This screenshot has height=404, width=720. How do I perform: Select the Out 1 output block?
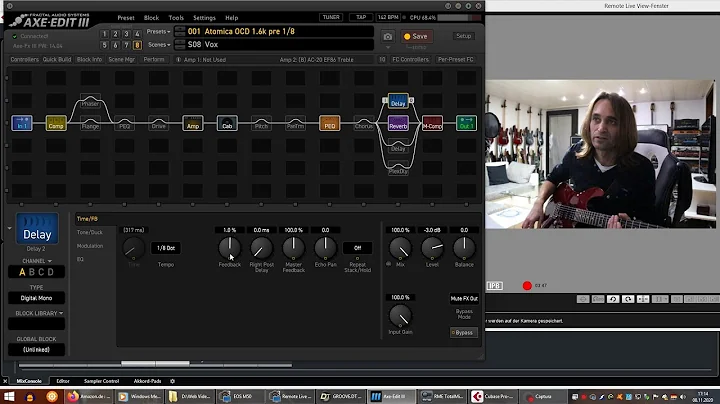[x=466, y=123]
